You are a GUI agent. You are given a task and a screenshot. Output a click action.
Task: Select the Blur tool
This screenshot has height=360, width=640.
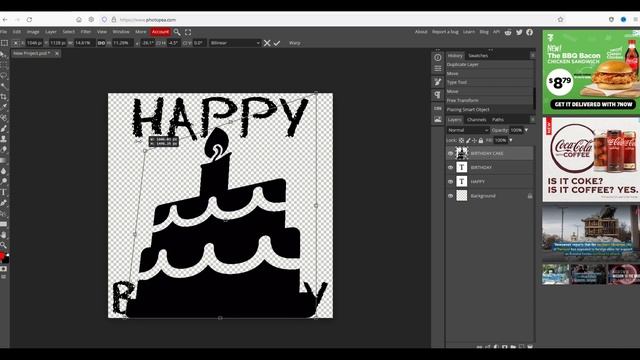pos(4,171)
